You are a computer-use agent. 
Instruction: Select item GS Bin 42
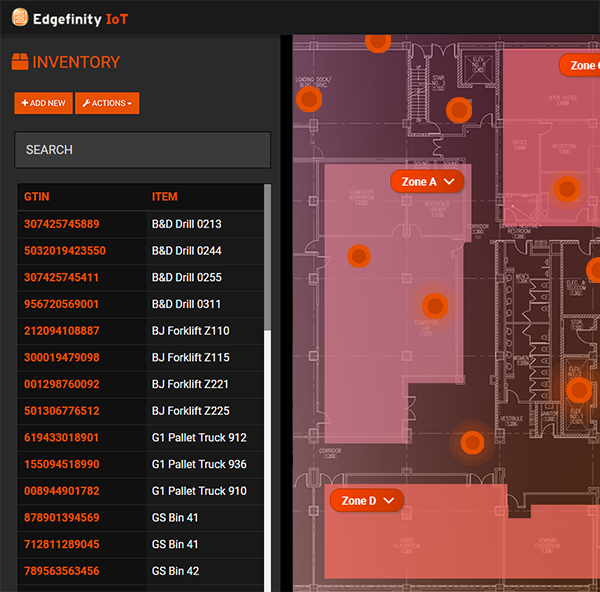176,571
